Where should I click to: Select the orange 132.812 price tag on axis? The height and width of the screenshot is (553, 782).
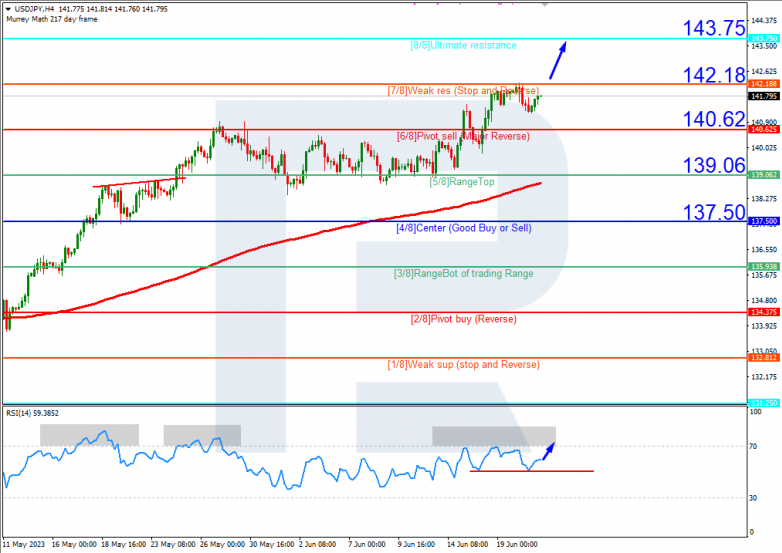tap(764, 358)
